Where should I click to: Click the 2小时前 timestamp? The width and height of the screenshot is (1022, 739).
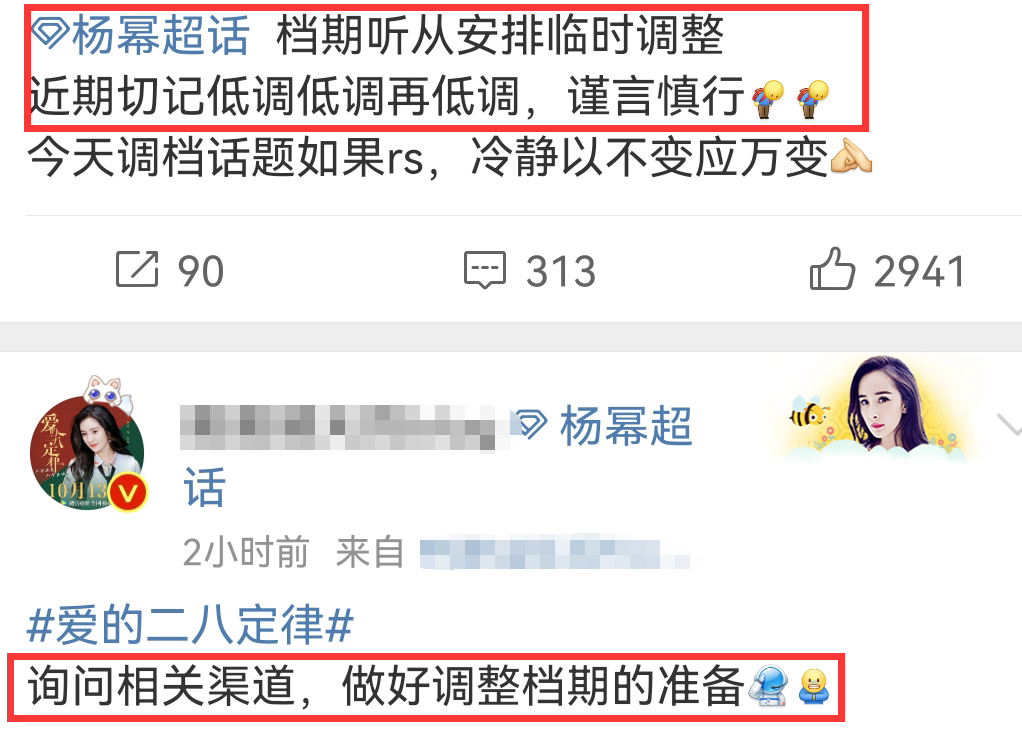246,553
